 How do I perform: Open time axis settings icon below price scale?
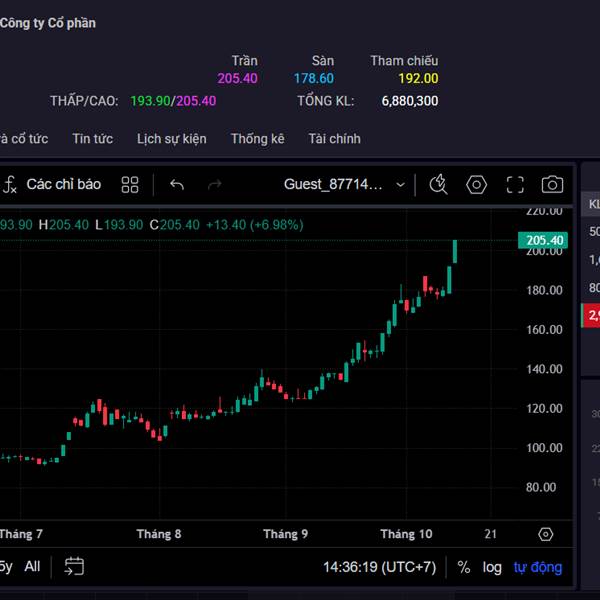[545, 534]
